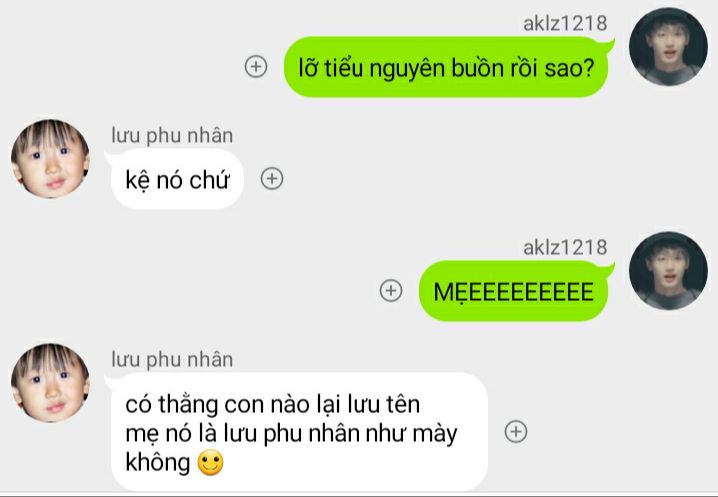Select the white bubble 'kệ nó chứ'
718x497 pixels.
point(177,179)
